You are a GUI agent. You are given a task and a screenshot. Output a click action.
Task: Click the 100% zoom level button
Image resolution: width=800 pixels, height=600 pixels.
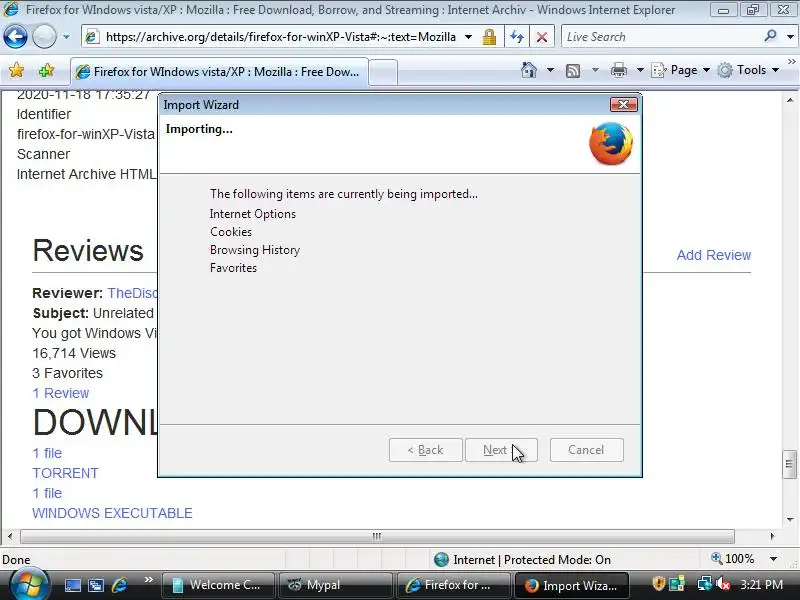(x=733, y=559)
